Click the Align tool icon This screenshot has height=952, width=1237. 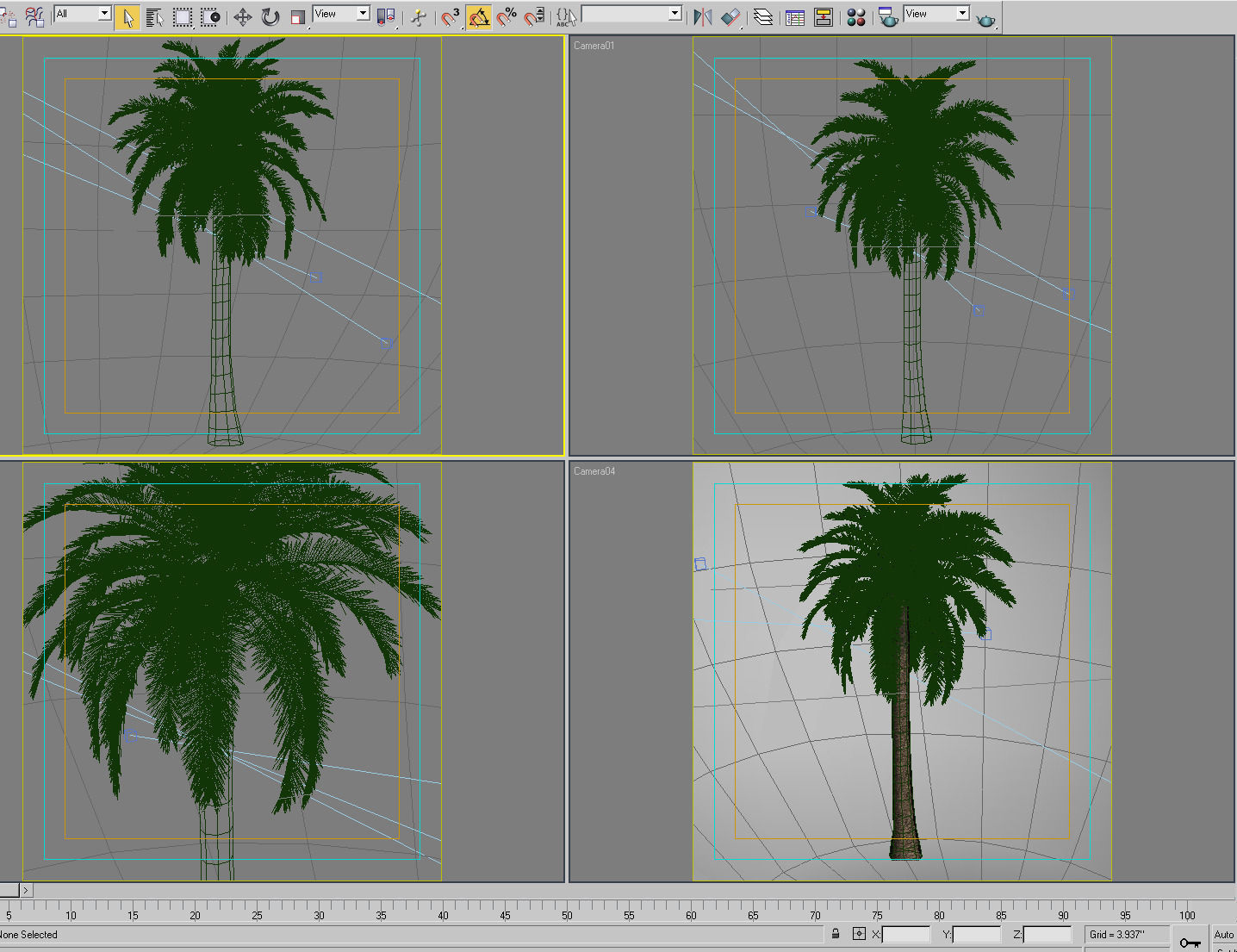pyautogui.click(x=730, y=17)
